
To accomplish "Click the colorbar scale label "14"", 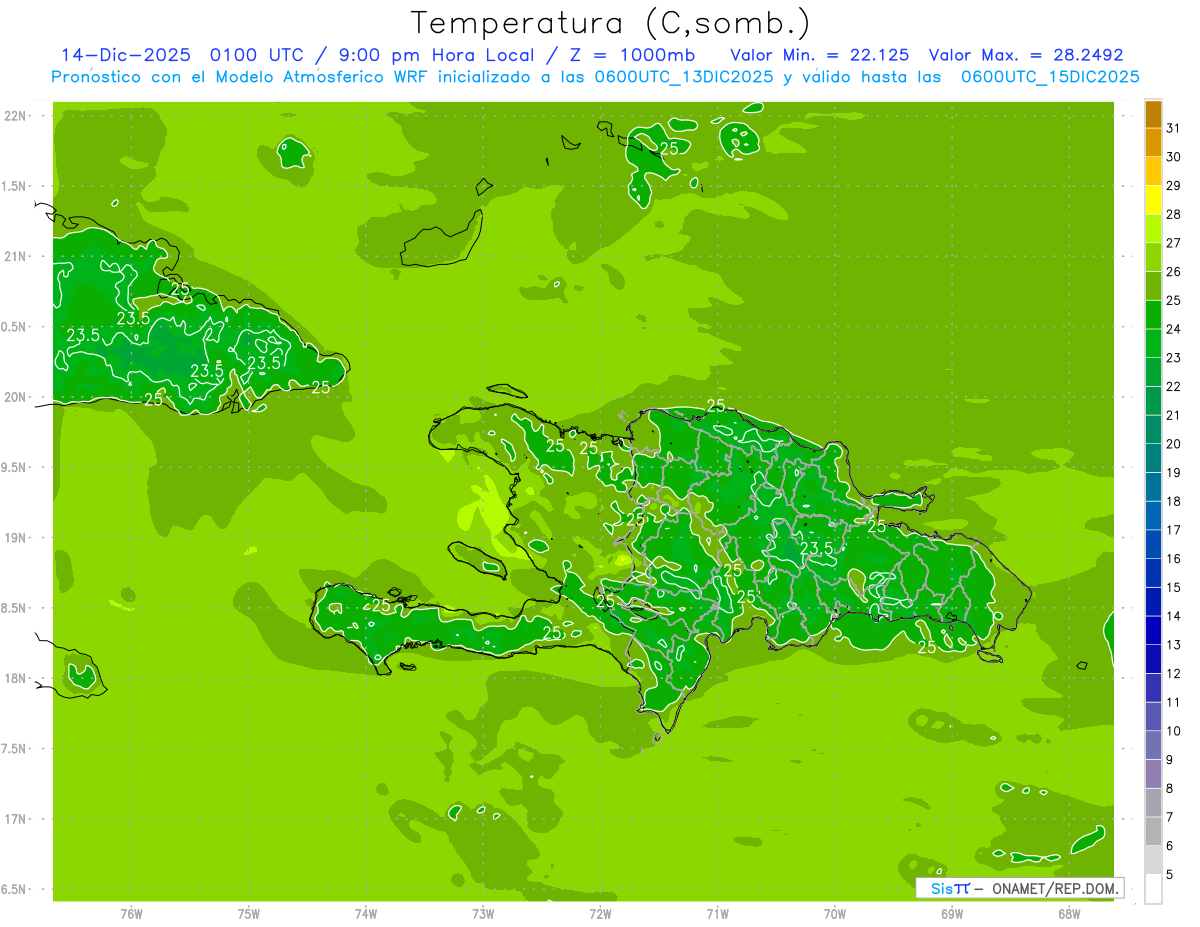I will [1174, 616].
